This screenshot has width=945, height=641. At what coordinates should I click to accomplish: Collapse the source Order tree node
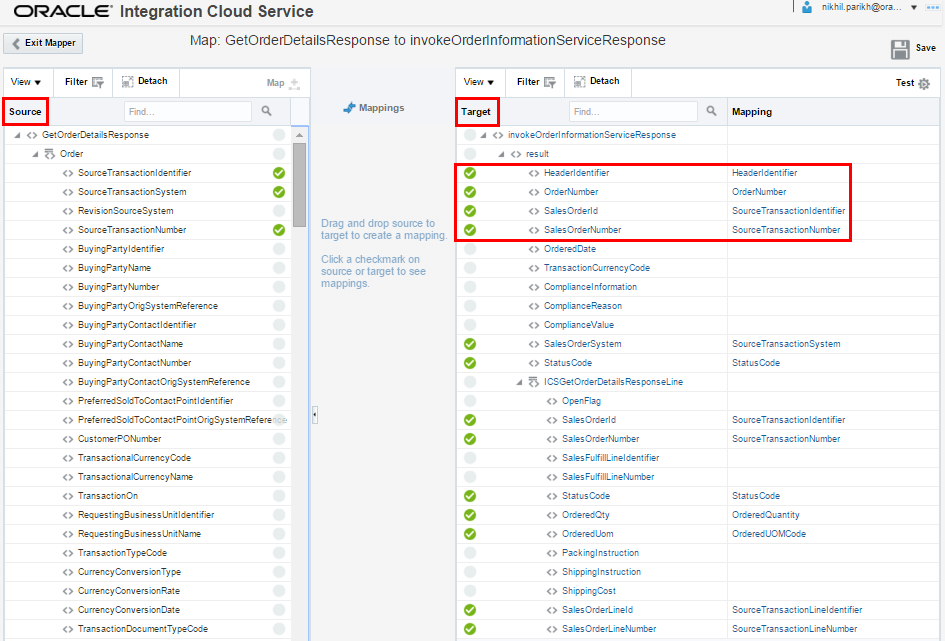(x=35, y=154)
